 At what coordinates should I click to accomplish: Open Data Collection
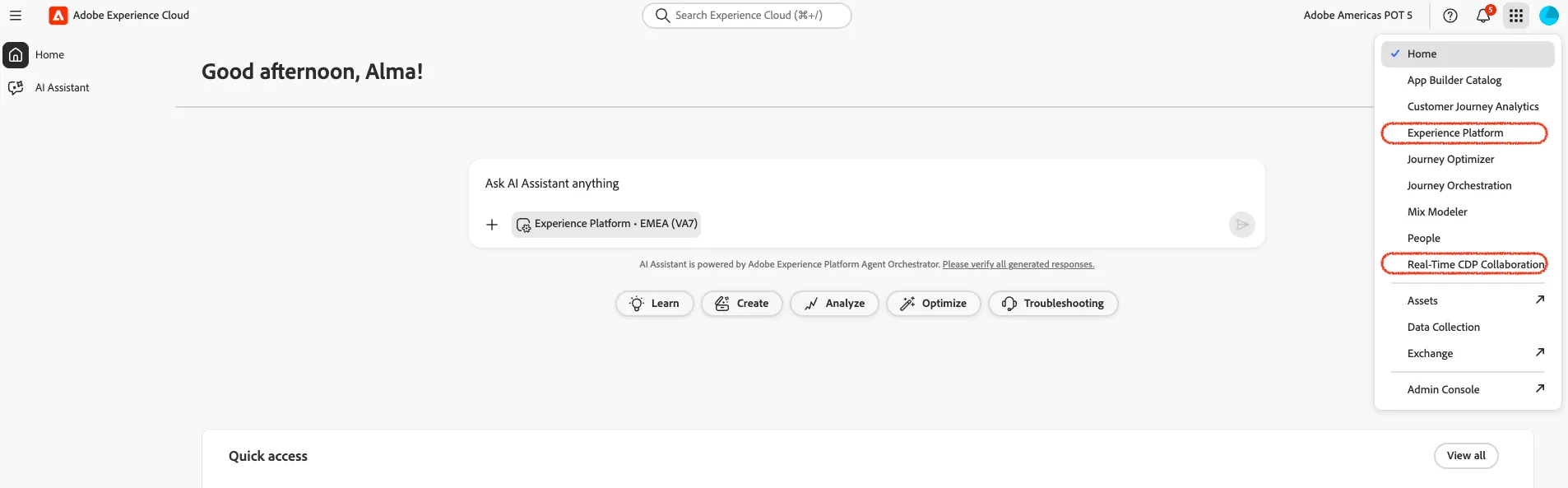pyautogui.click(x=1468, y=328)
